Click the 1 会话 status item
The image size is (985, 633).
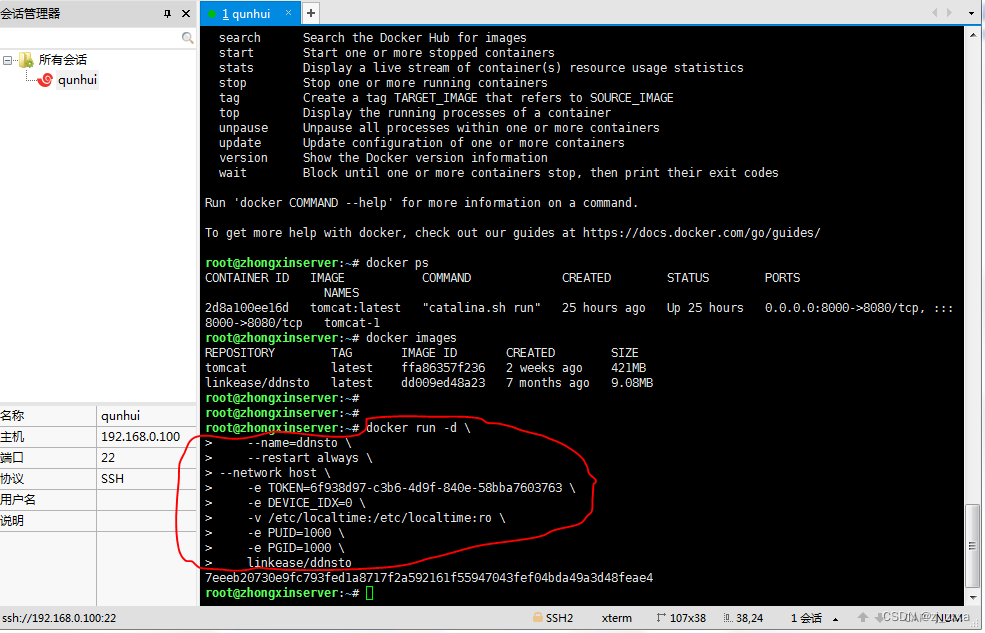807,618
